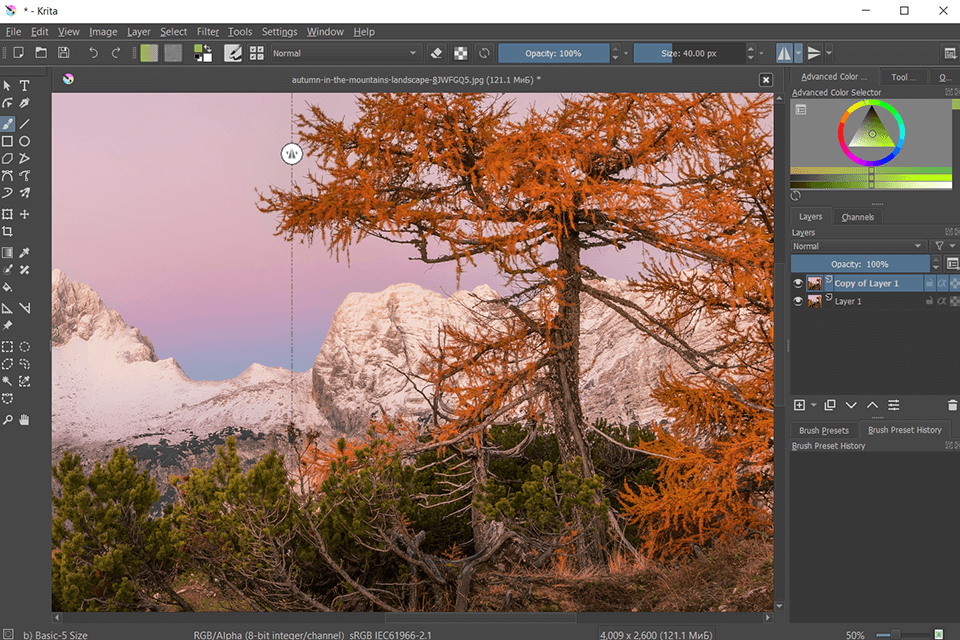Open layer properties button
The width and height of the screenshot is (960, 640).
pos(894,405)
